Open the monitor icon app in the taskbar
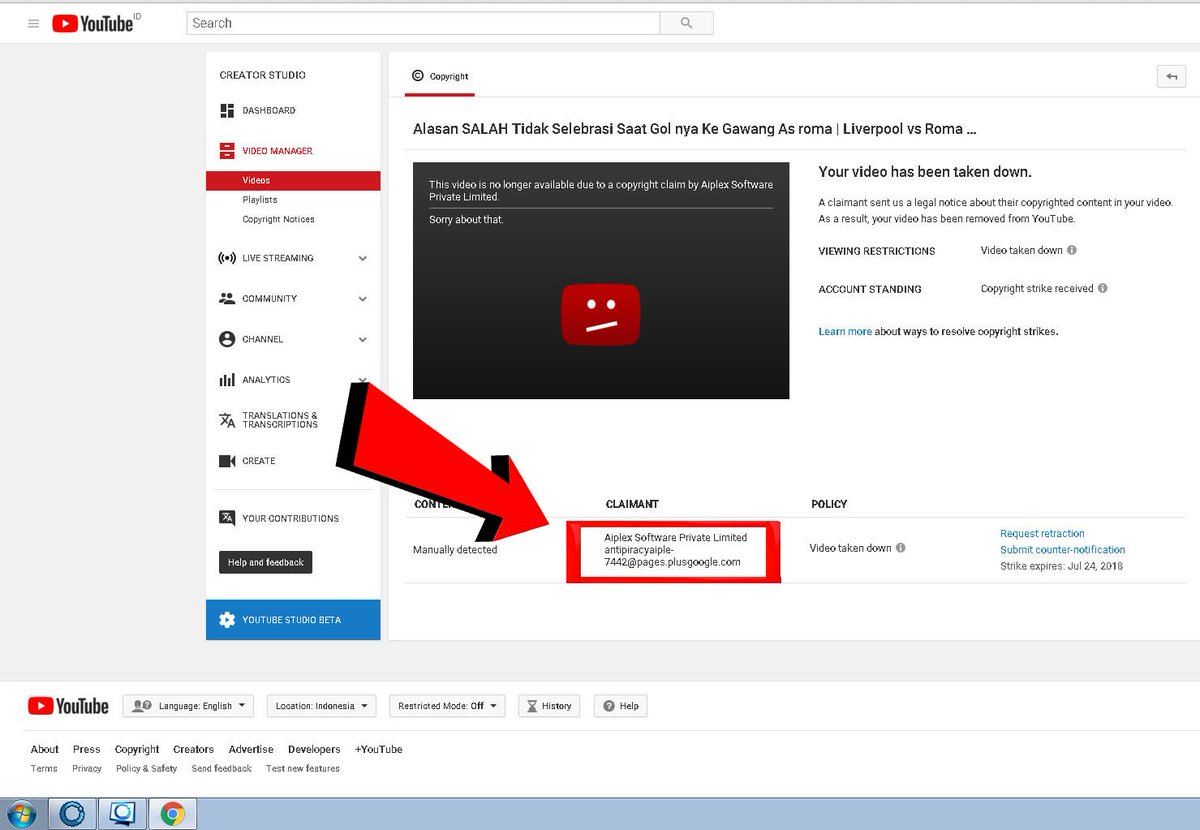The width and height of the screenshot is (1200, 830). 124,813
